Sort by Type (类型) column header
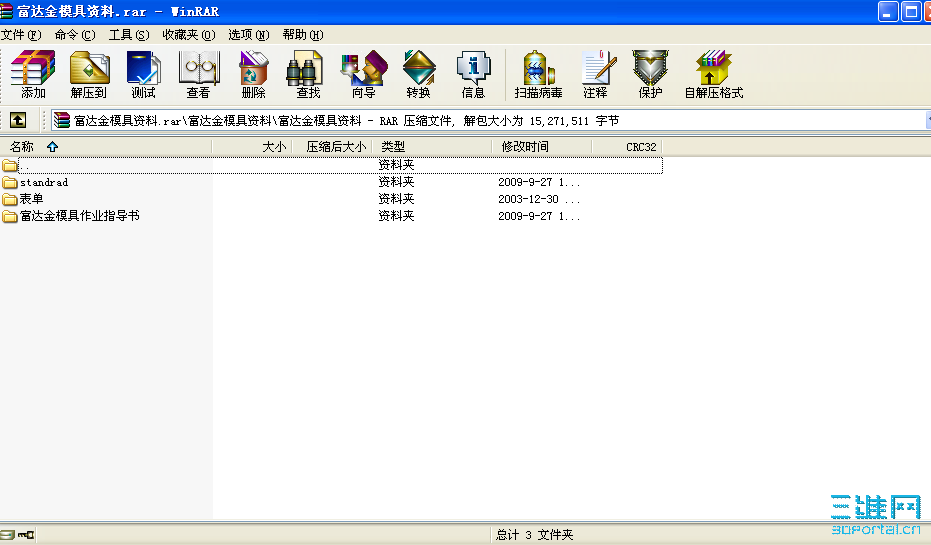This screenshot has width=931, height=545. (x=432, y=147)
